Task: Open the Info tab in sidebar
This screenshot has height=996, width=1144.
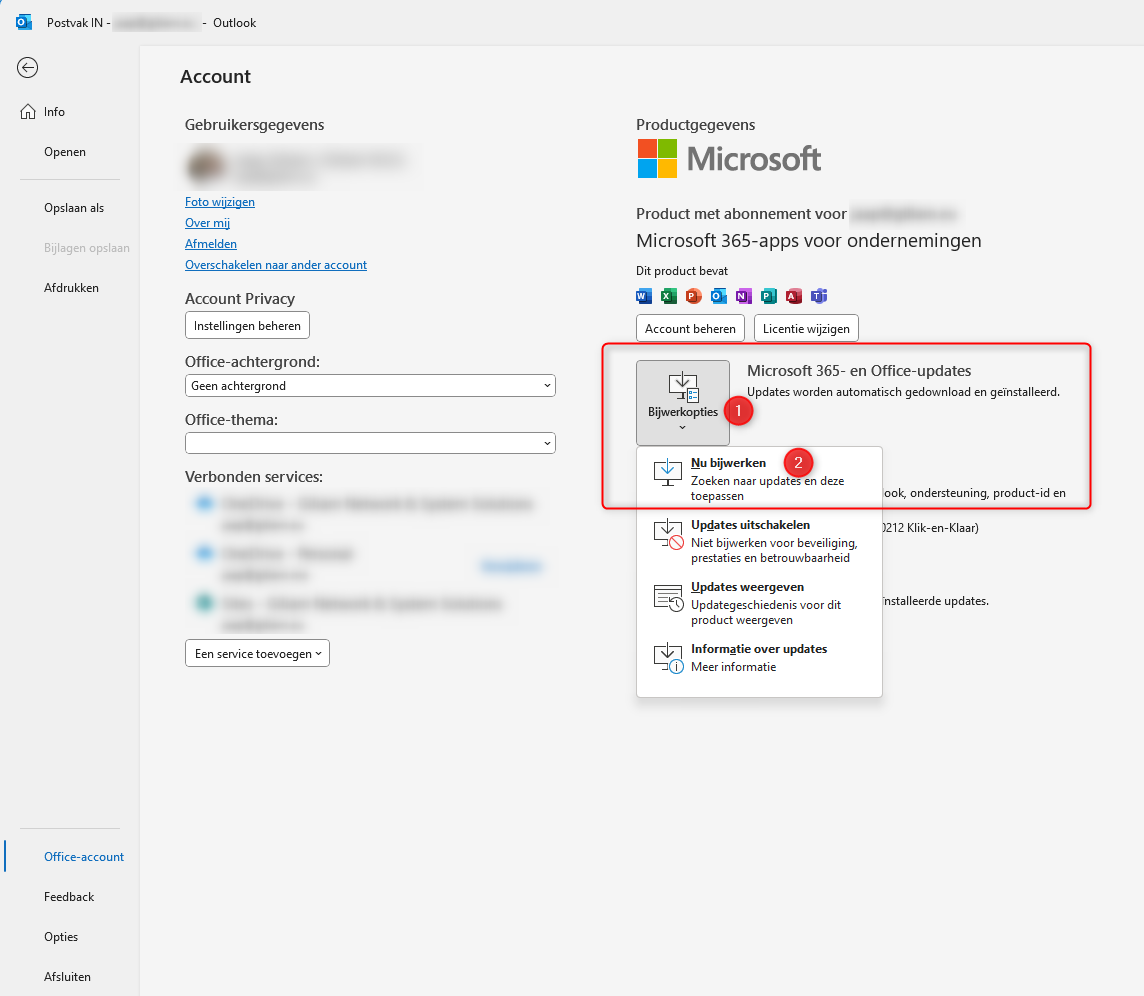Action: click(54, 112)
